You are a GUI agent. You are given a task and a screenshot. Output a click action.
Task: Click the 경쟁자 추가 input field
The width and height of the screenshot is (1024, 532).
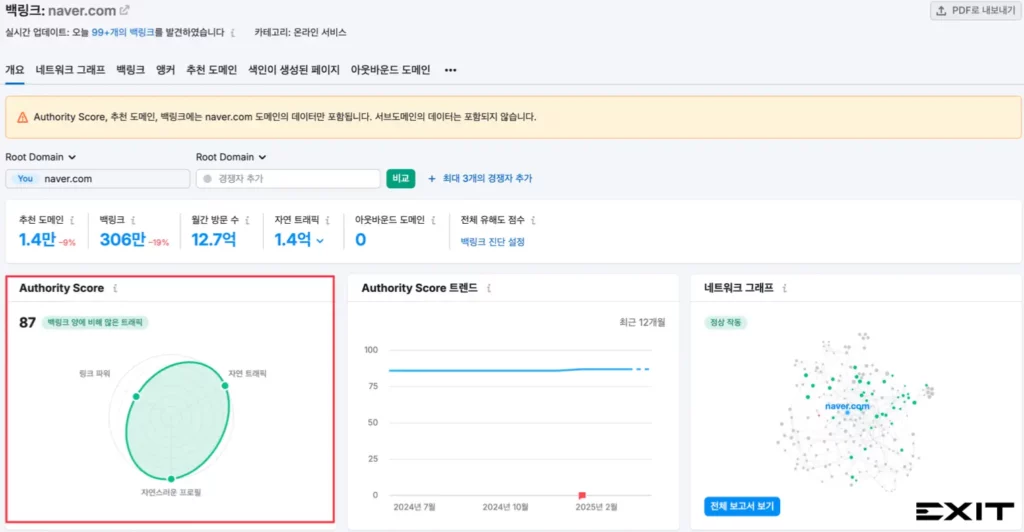click(x=288, y=179)
